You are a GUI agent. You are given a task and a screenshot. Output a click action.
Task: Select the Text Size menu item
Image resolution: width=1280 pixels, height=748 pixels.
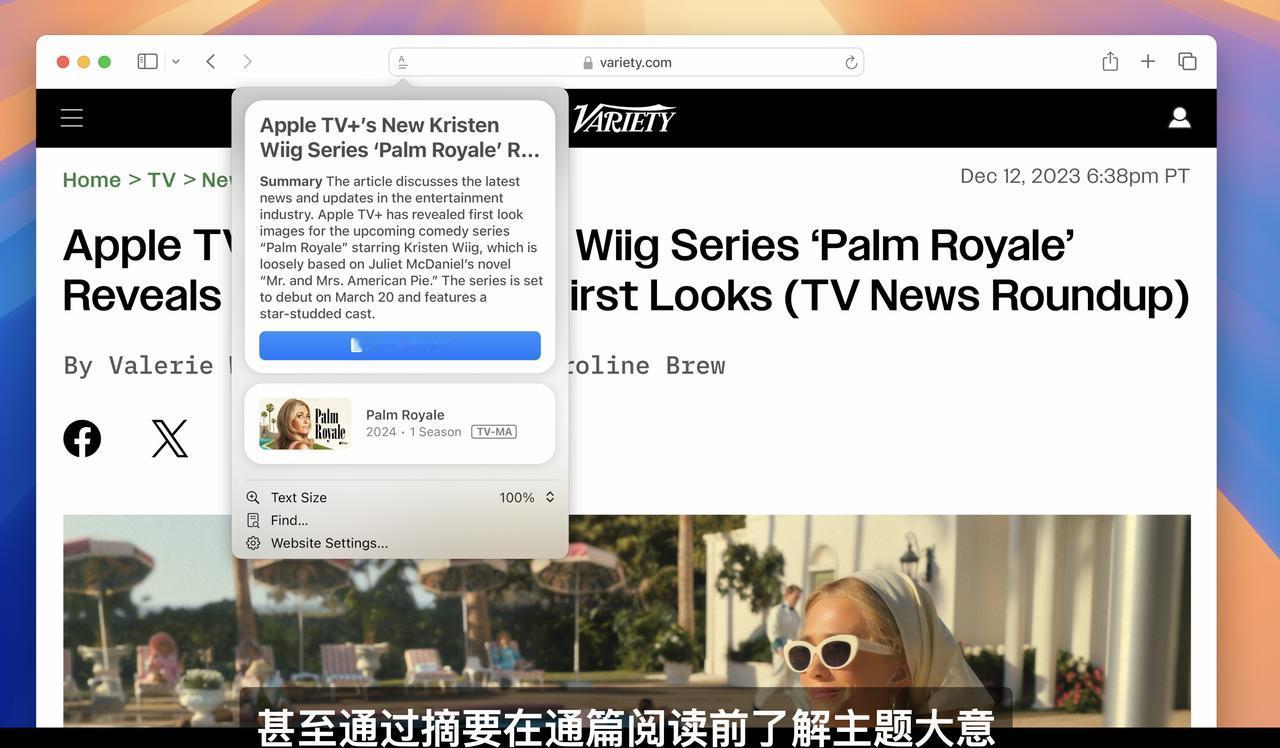400,497
